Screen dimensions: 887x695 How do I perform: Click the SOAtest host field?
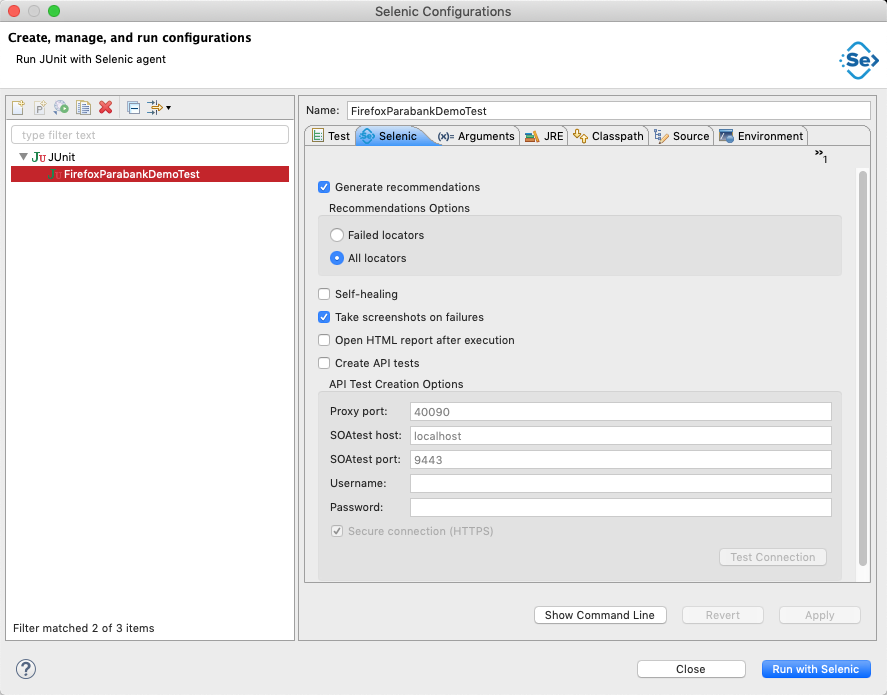point(621,435)
